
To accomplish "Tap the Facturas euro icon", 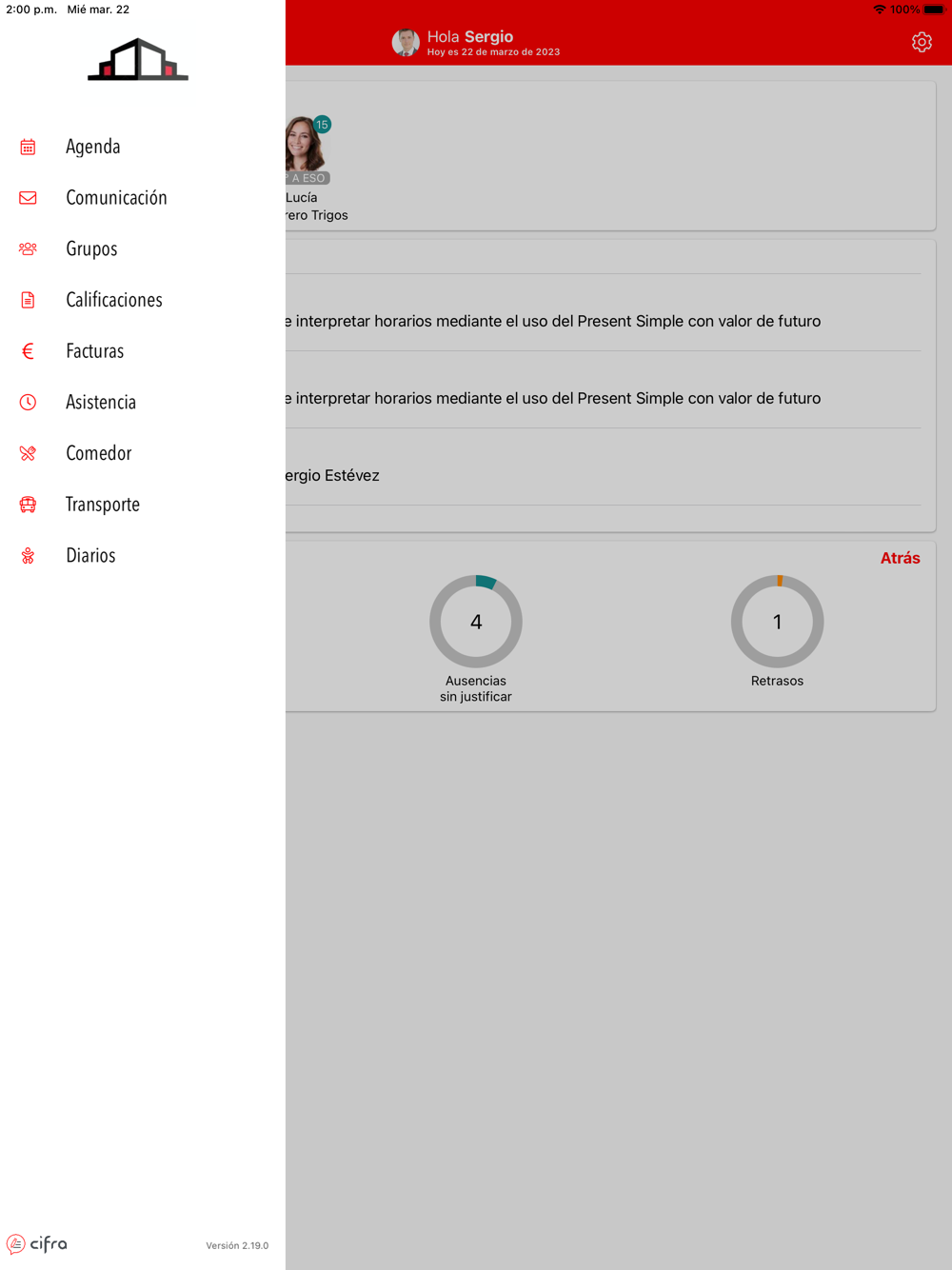I will pos(28,351).
